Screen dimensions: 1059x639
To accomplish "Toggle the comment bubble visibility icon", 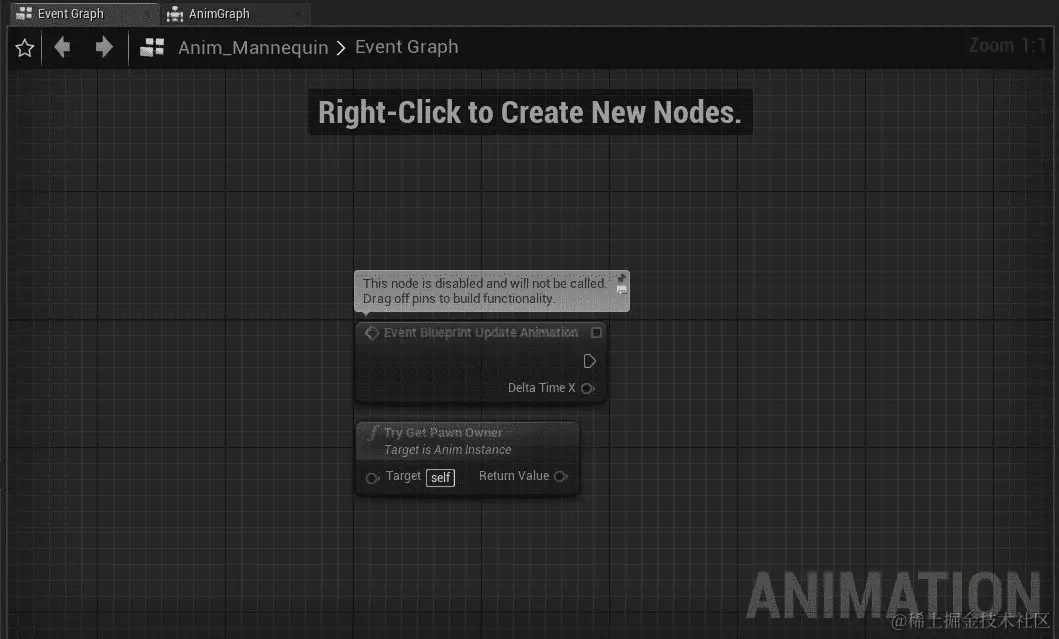I will [621, 290].
